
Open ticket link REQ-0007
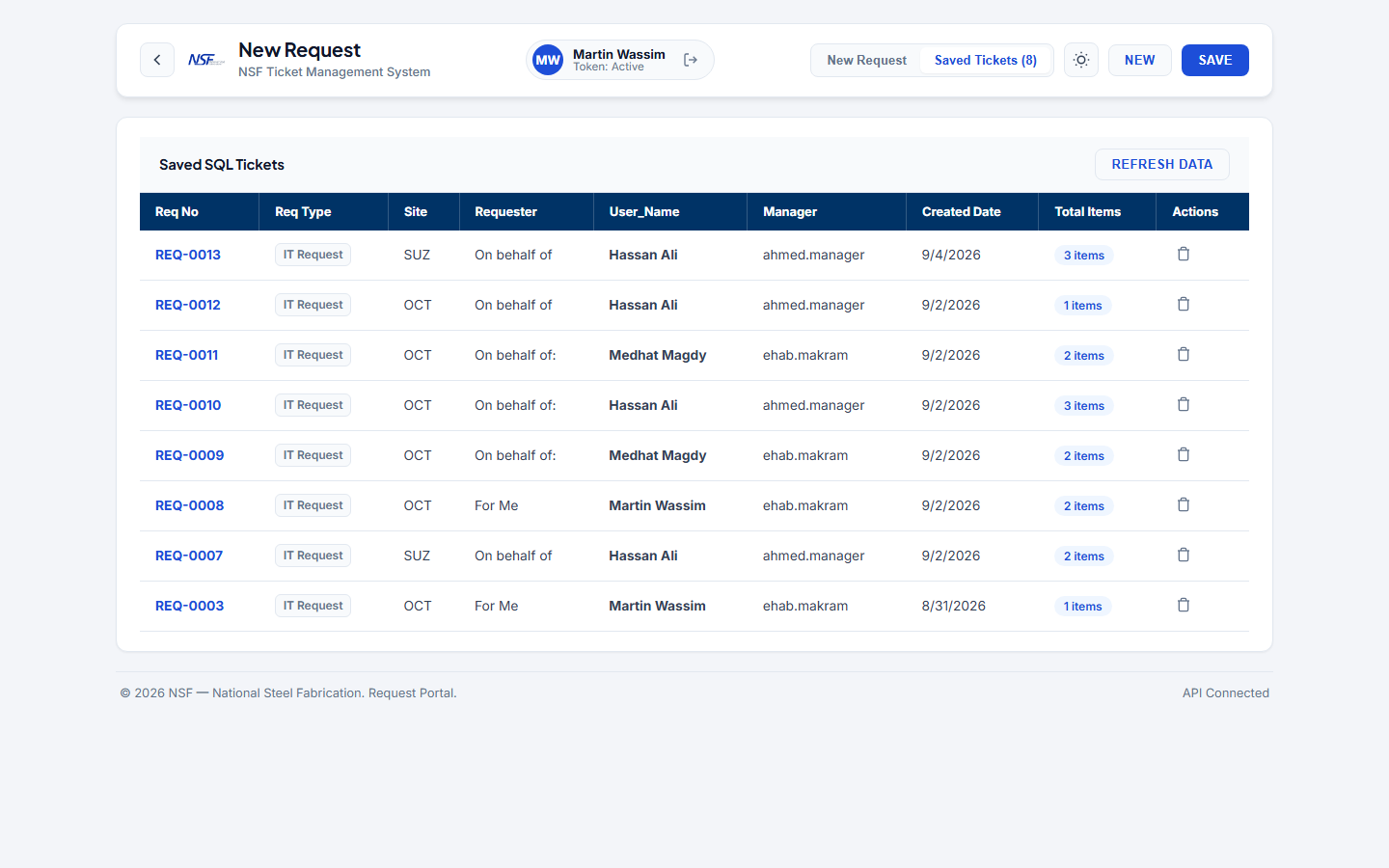189,556
